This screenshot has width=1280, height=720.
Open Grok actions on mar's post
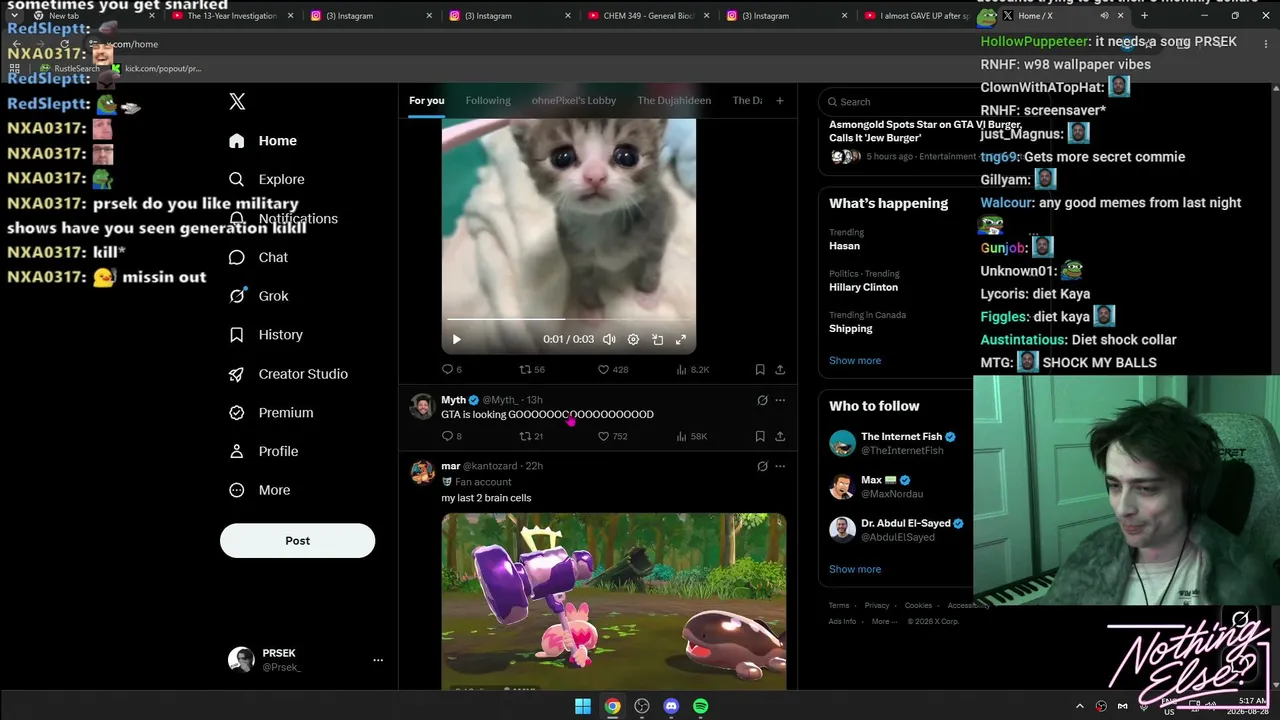(762, 466)
